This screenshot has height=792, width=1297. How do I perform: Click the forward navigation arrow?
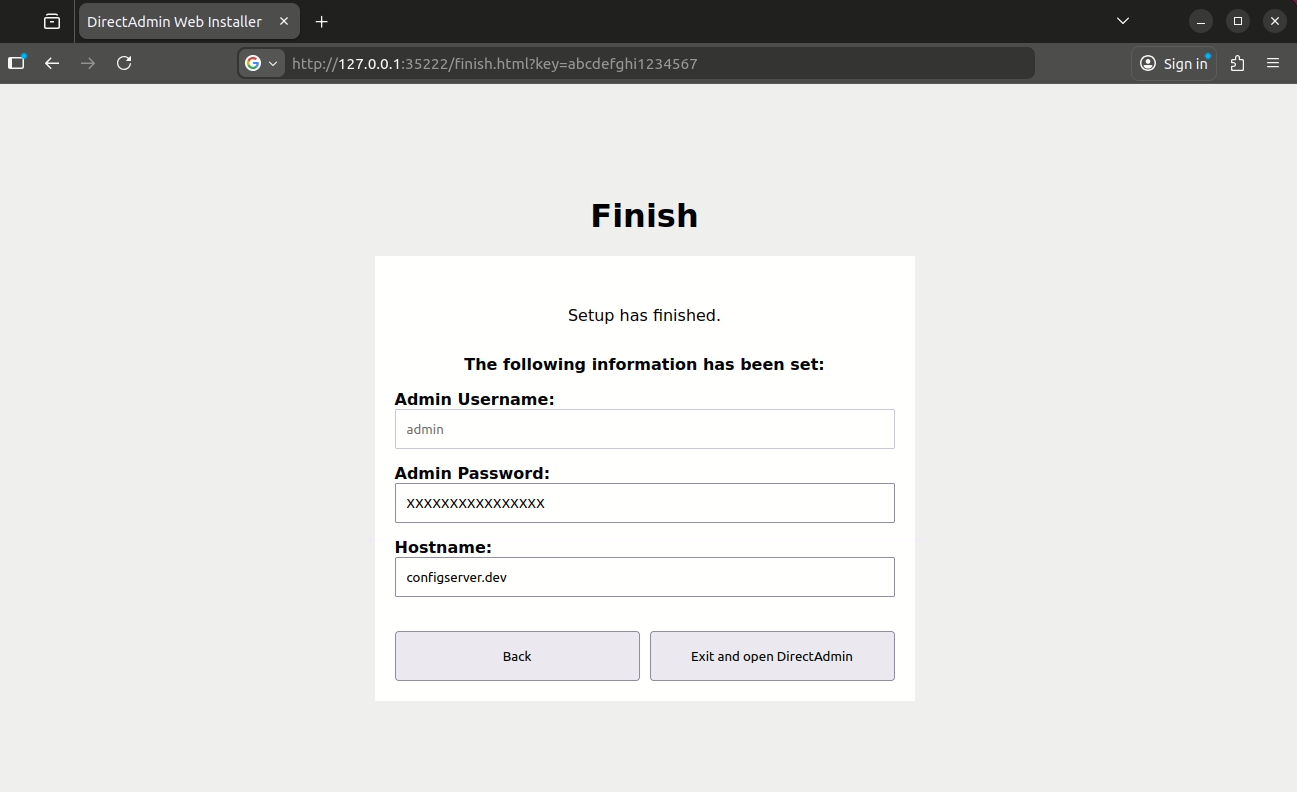[87, 63]
